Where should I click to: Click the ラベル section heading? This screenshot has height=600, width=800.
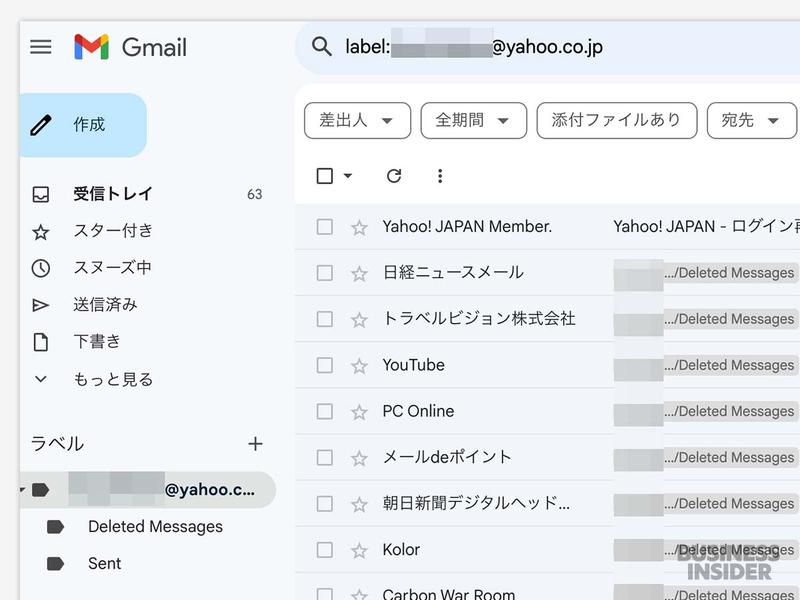point(57,444)
